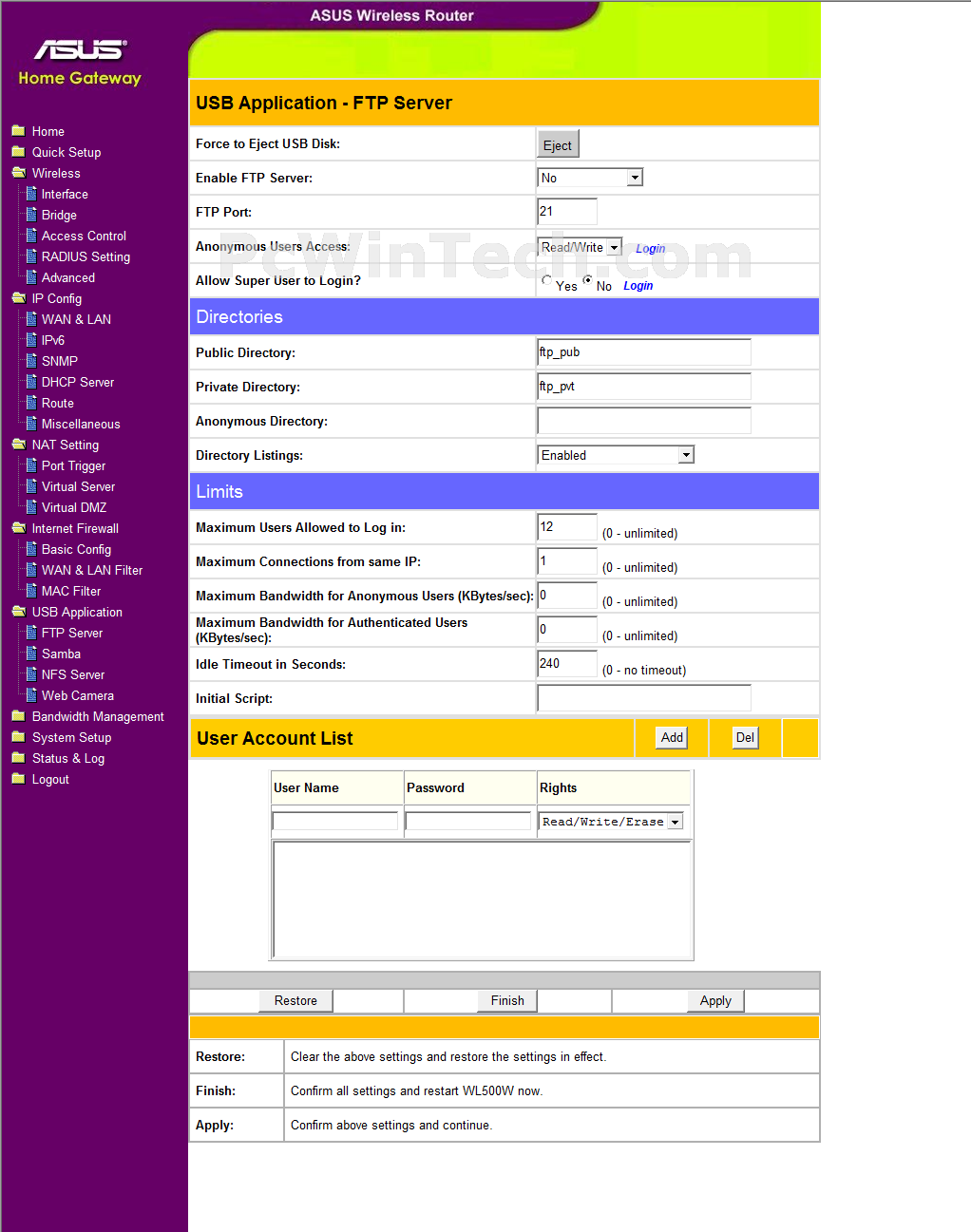
Task: Click Add in User Account List
Action: pyautogui.click(x=673, y=737)
